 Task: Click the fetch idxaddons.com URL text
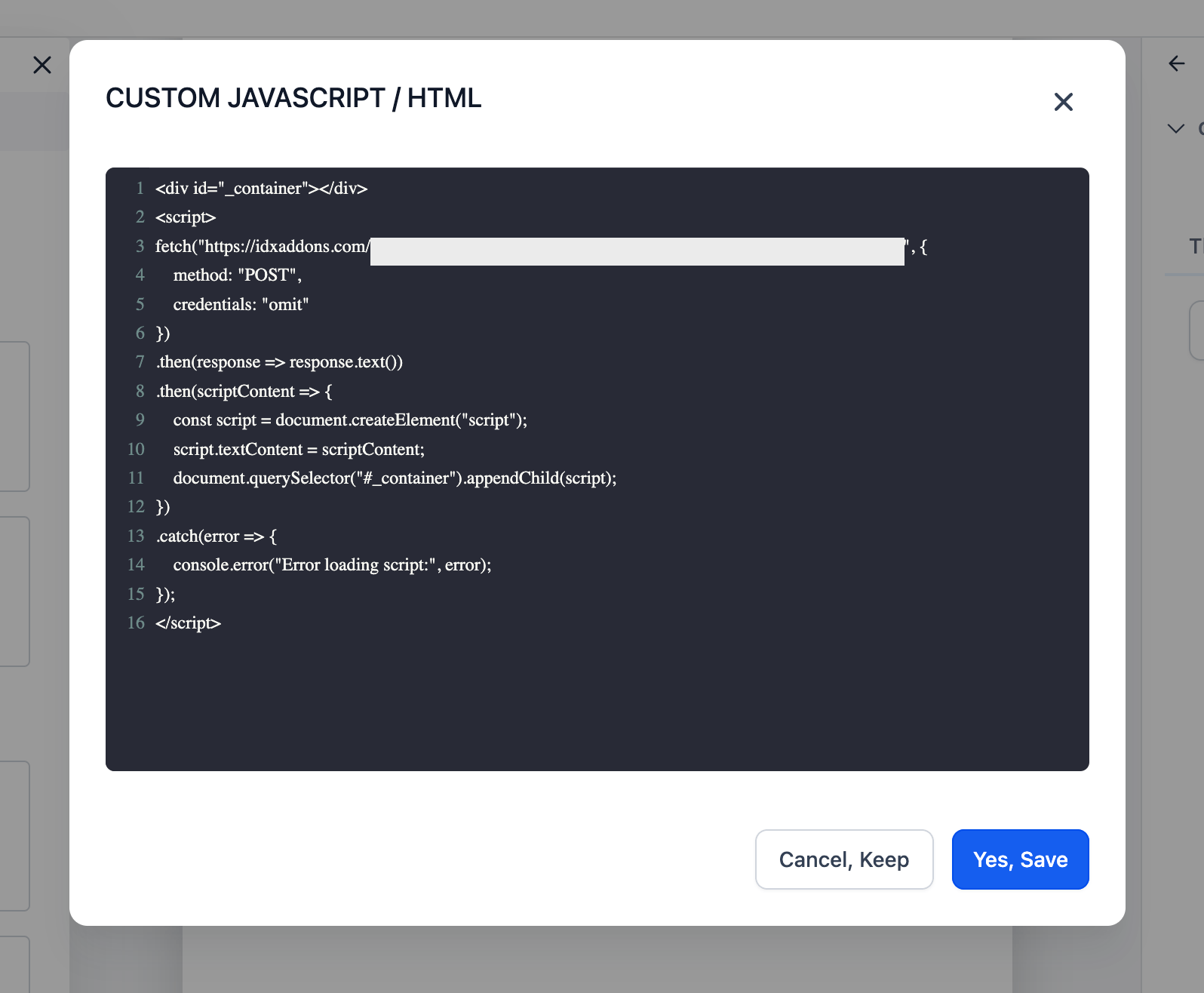tap(262, 247)
